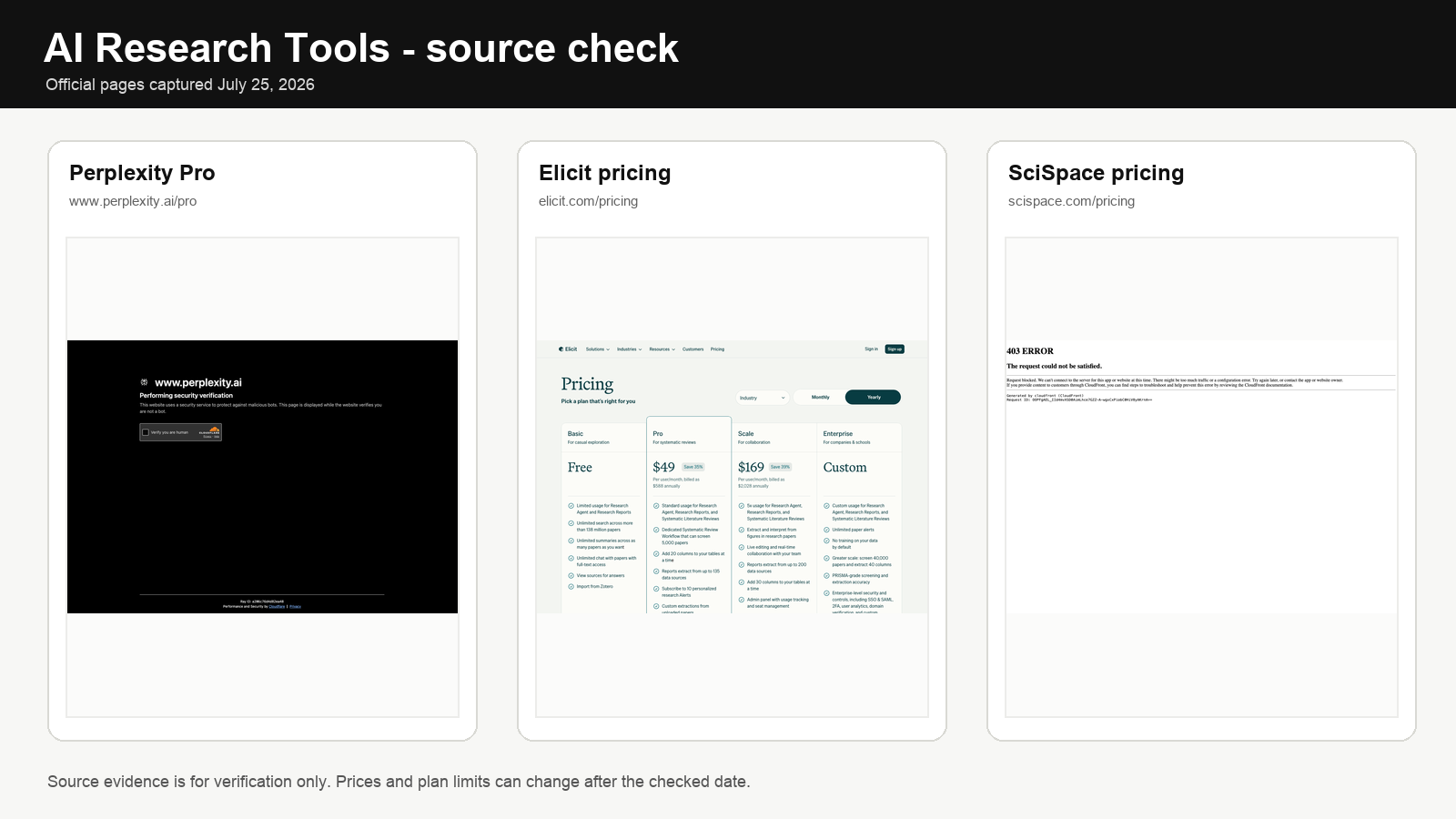Viewport: 1456px width, 819px height.
Task: Click check icon beside 'Live editing and real-time collaboration'
Action: (742, 547)
